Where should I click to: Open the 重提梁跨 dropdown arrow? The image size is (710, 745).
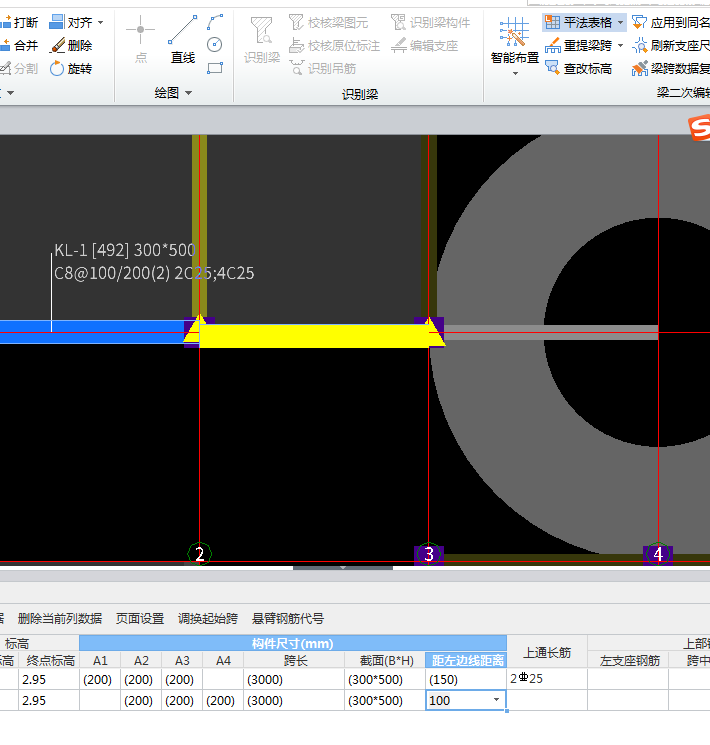[x=620, y=45]
